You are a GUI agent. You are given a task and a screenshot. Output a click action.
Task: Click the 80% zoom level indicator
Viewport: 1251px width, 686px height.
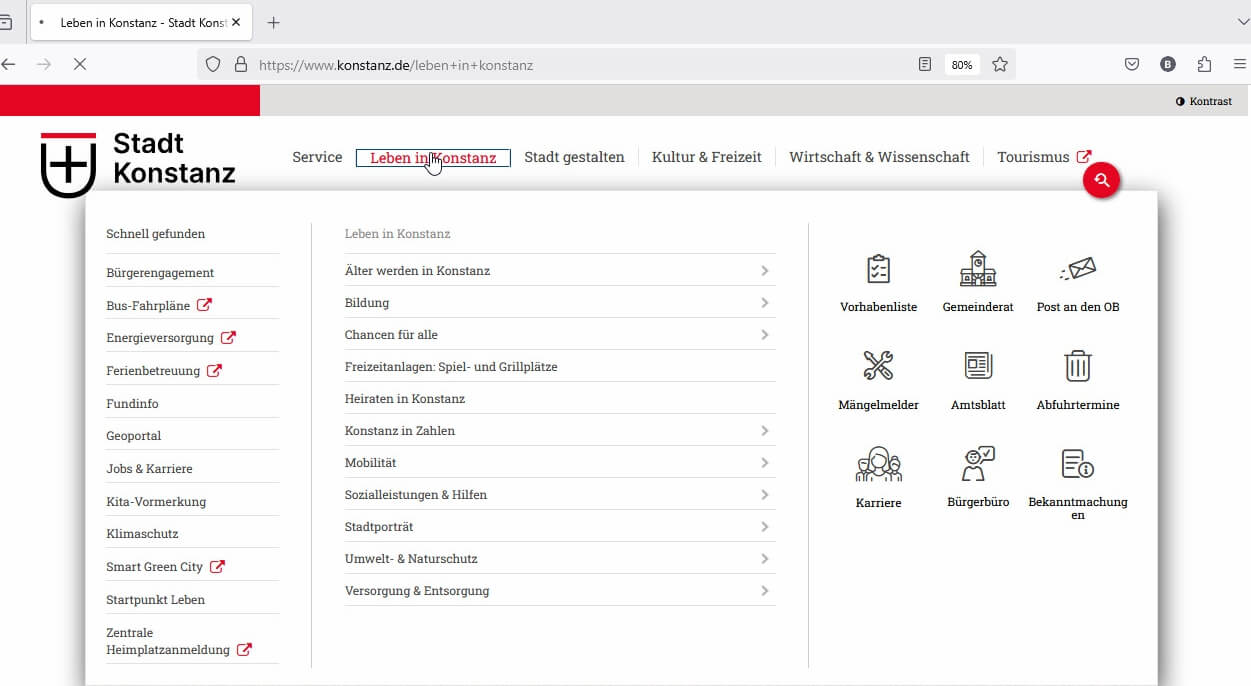pos(962,64)
